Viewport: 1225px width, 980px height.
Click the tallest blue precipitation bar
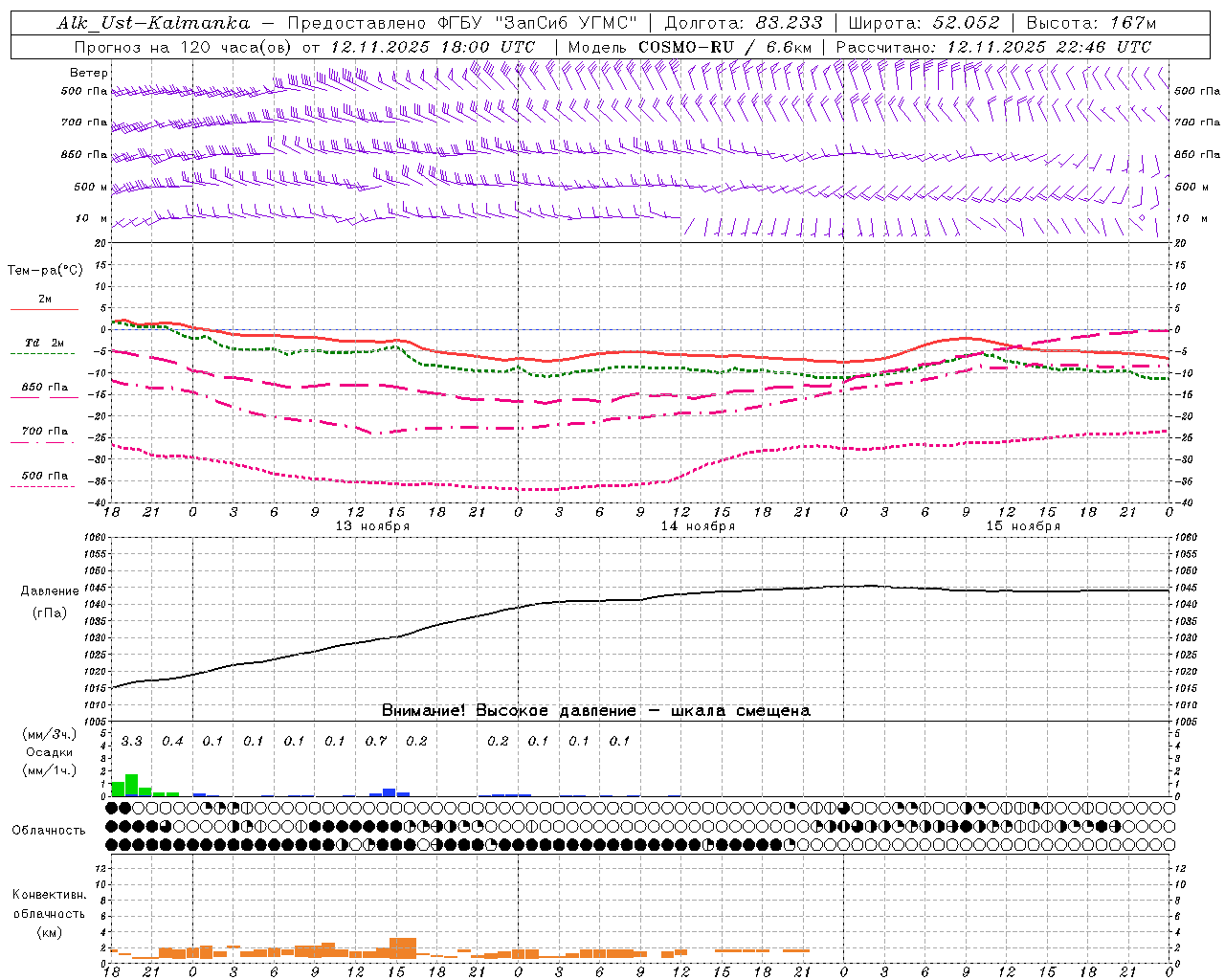(390, 792)
